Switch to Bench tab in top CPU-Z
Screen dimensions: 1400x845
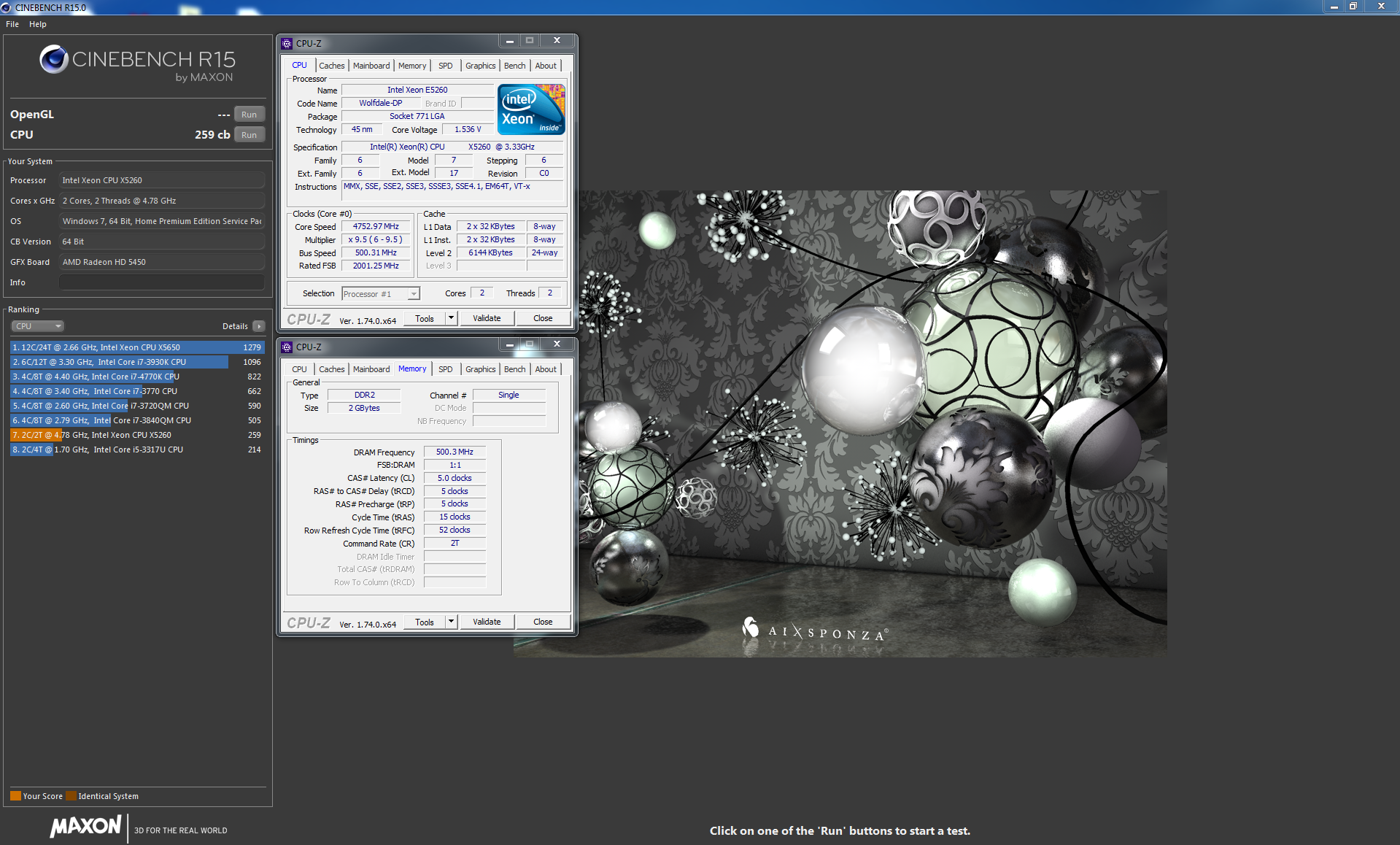514,66
